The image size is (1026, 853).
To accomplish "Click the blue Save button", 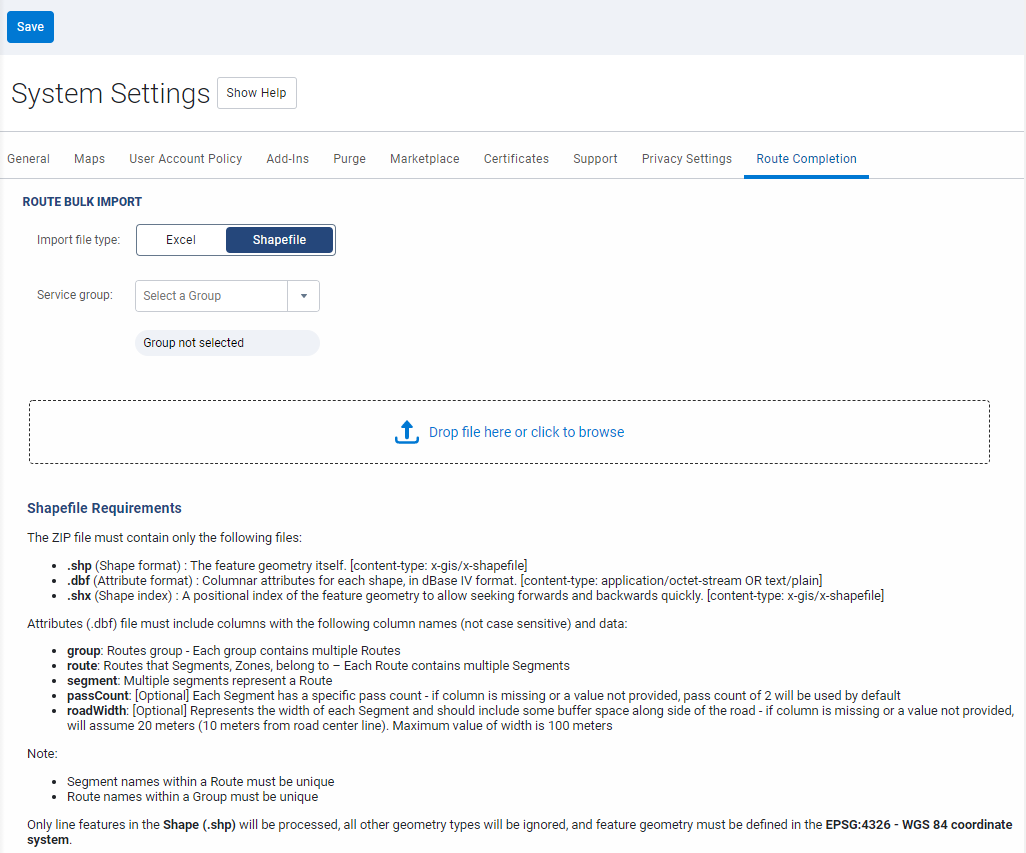I will (30, 27).
